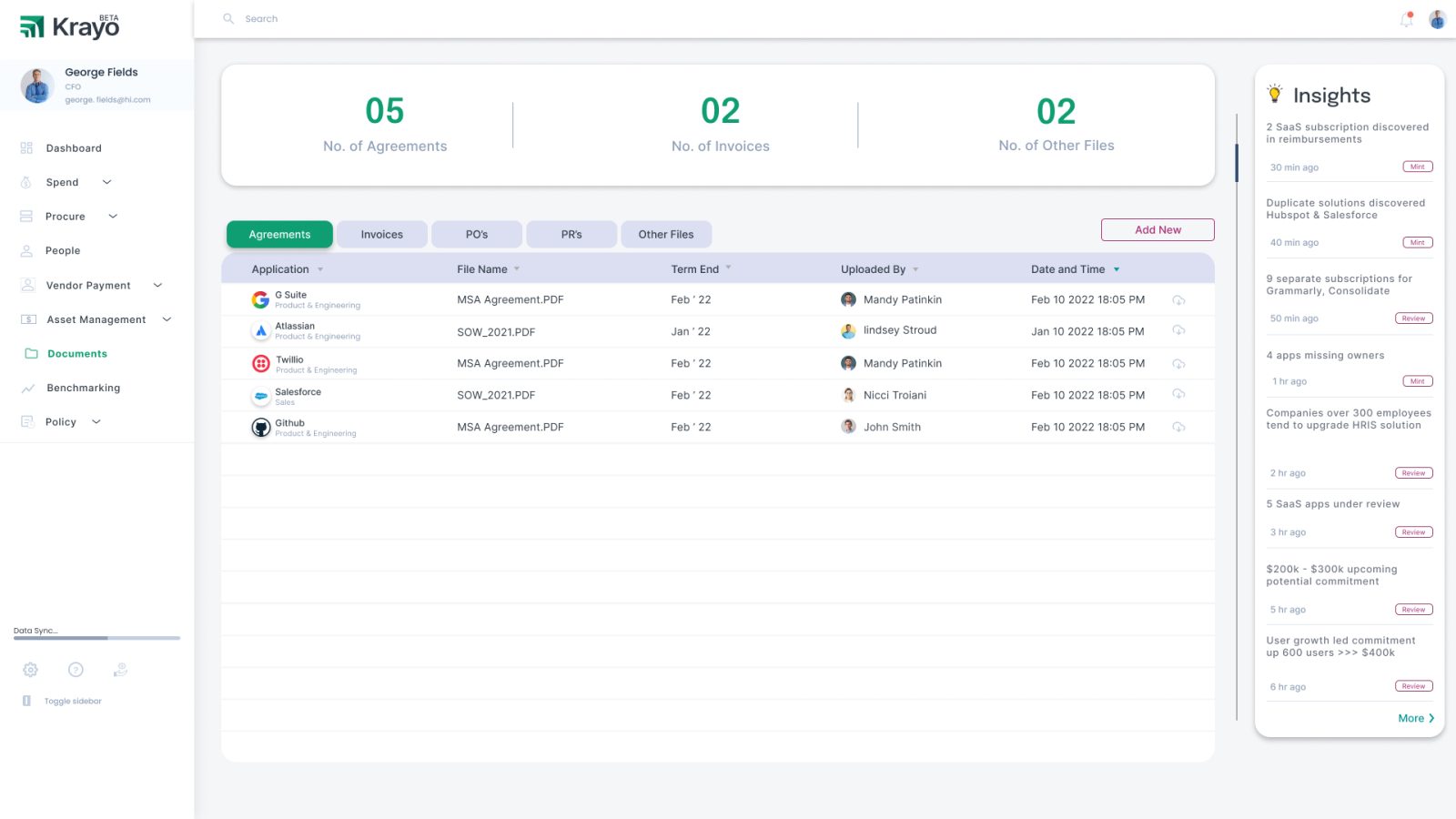The image size is (1456, 819).
Task: Click the G Suite logo icon
Action: pos(260,299)
